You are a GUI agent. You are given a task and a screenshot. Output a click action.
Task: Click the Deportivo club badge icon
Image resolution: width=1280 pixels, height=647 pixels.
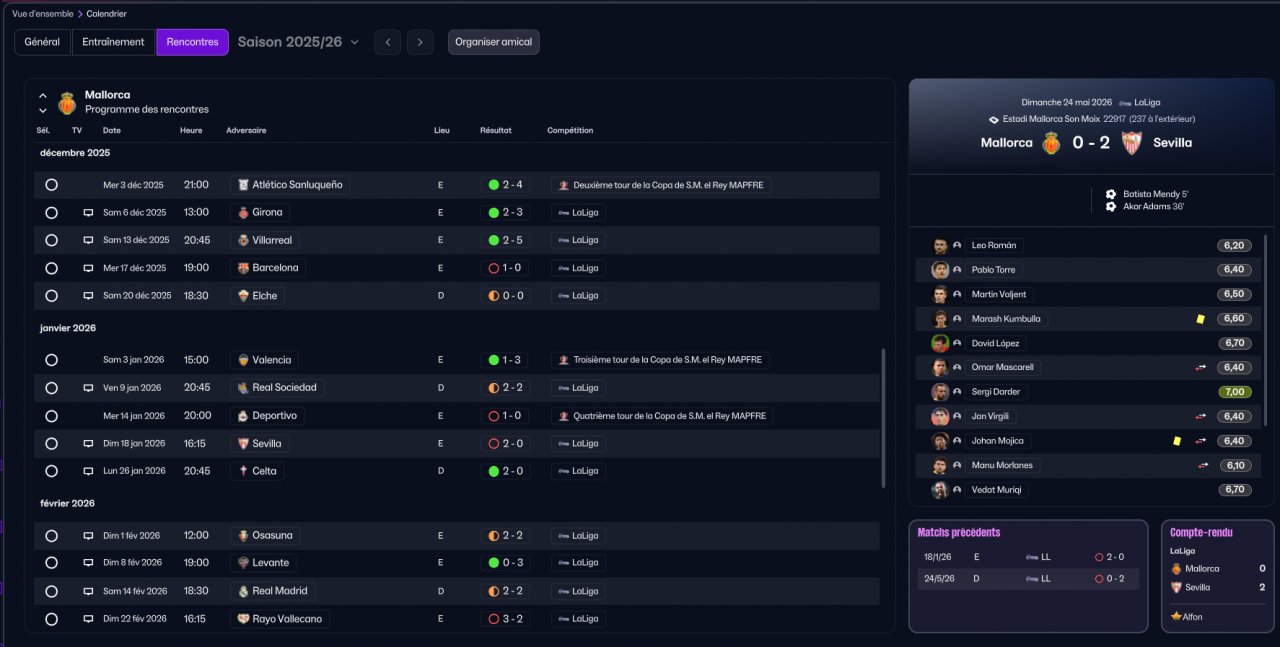[243, 416]
